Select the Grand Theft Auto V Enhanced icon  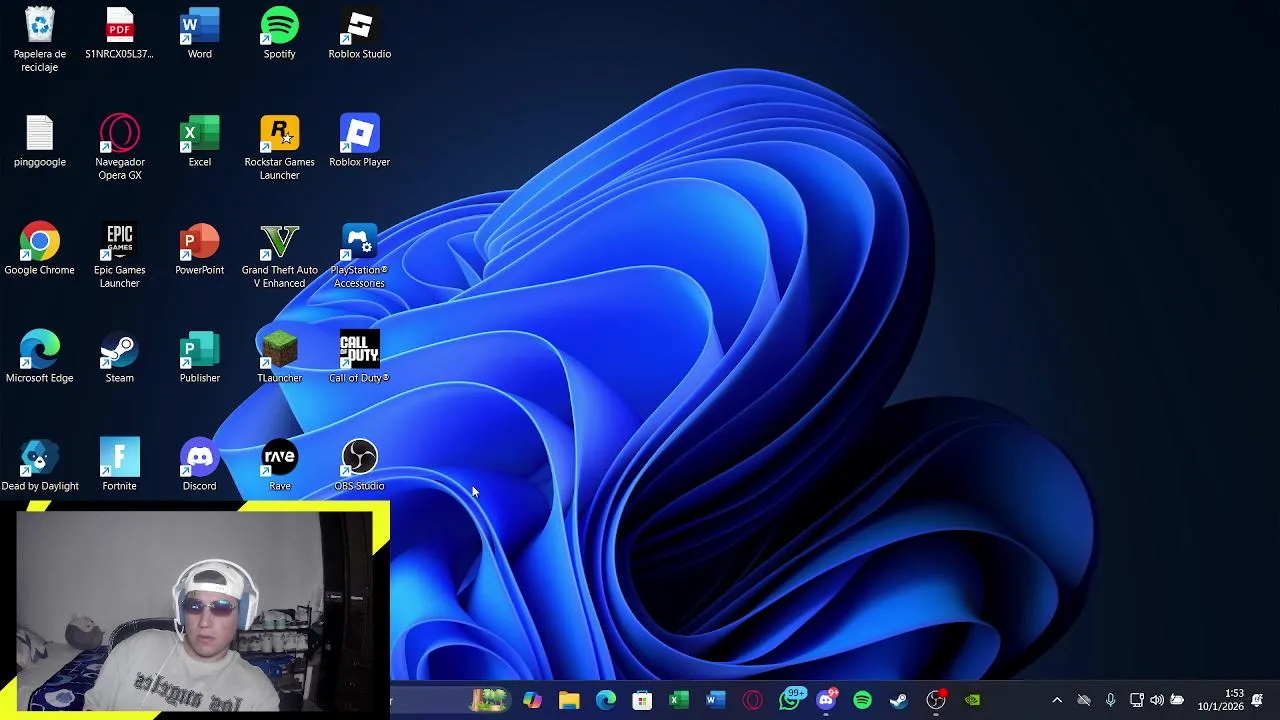pyautogui.click(x=279, y=255)
